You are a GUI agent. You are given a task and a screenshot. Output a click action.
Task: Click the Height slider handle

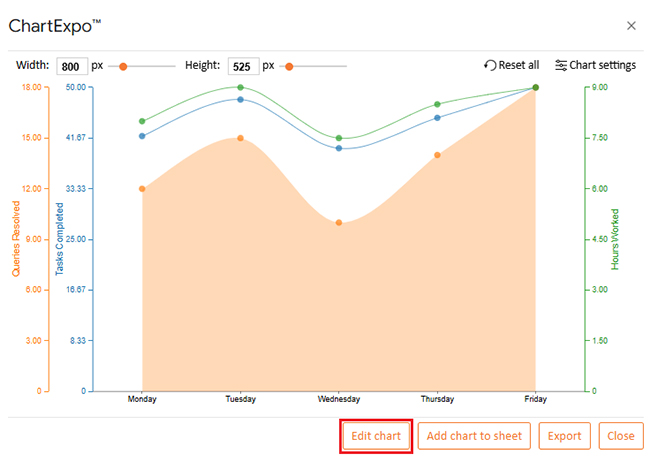[x=289, y=66]
